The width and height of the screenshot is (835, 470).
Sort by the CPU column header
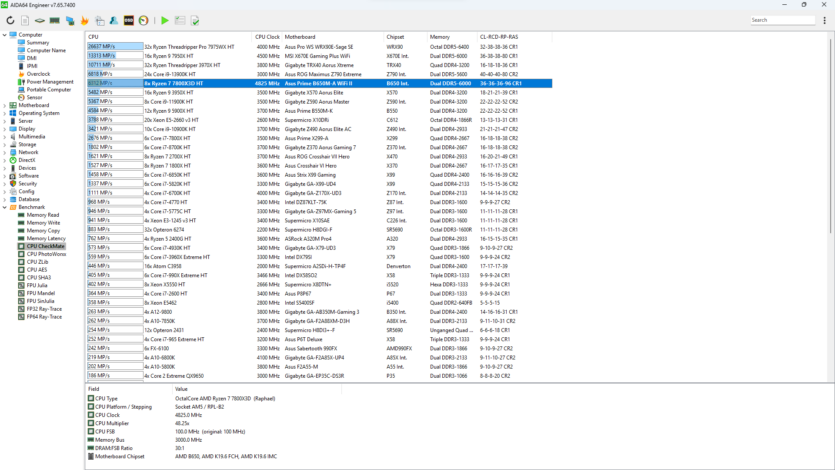pyautogui.click(x=168, y=37)
